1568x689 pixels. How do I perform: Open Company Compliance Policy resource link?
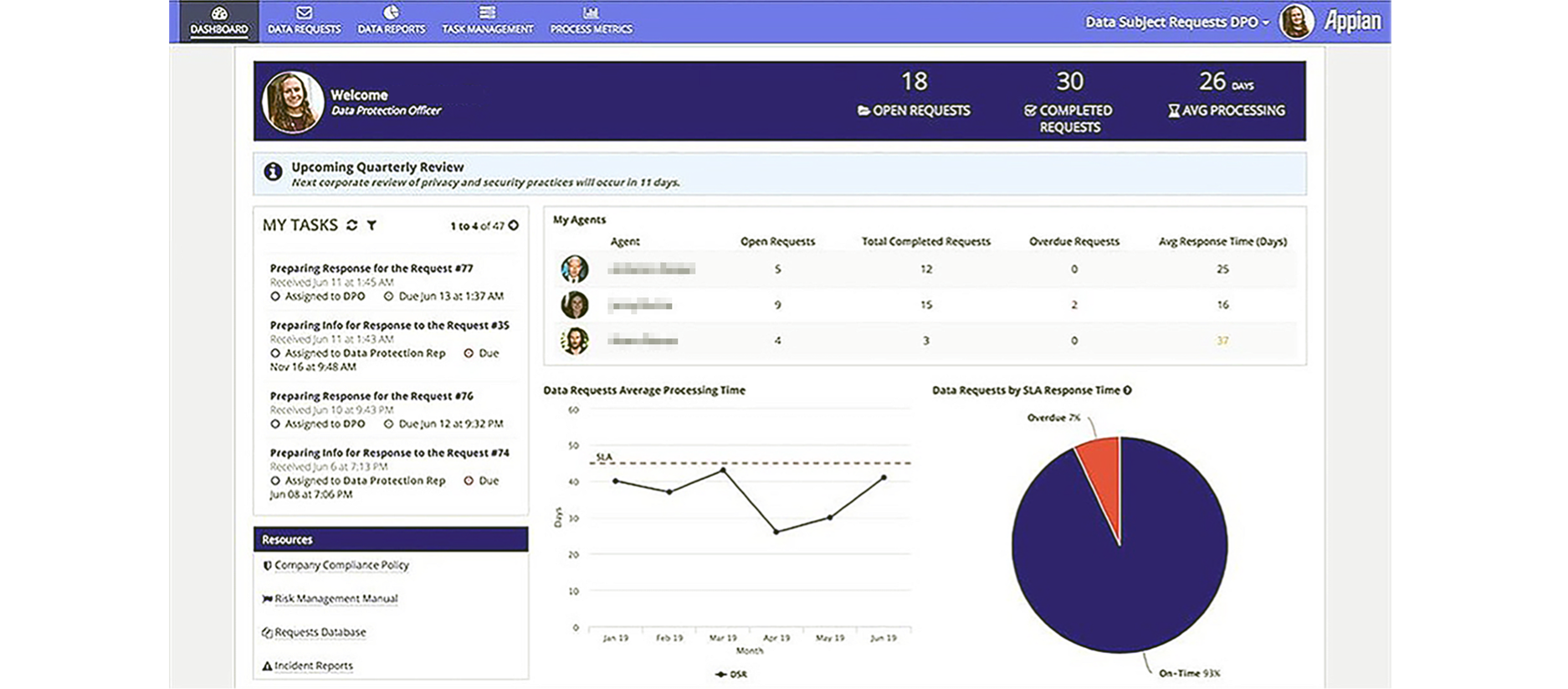point(341,565)
